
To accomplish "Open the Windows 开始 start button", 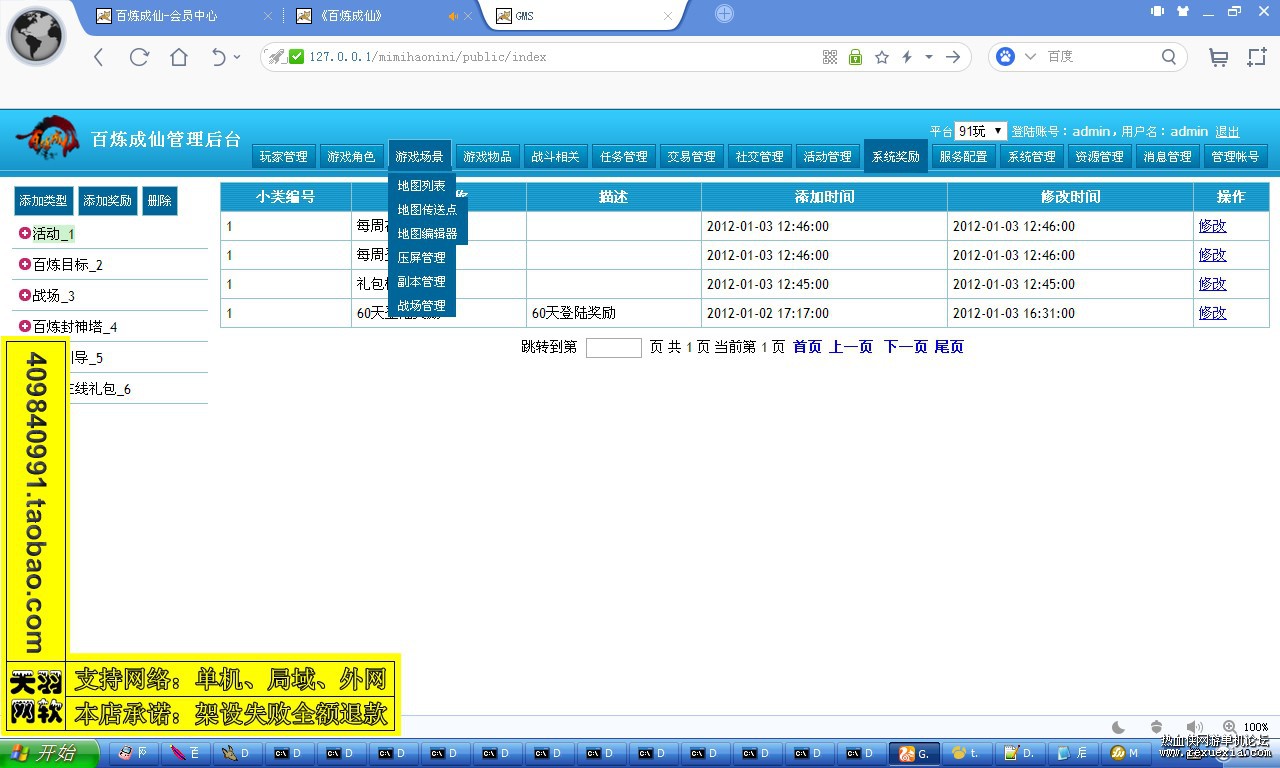I will pyautogui.click(x=50, y=753).
